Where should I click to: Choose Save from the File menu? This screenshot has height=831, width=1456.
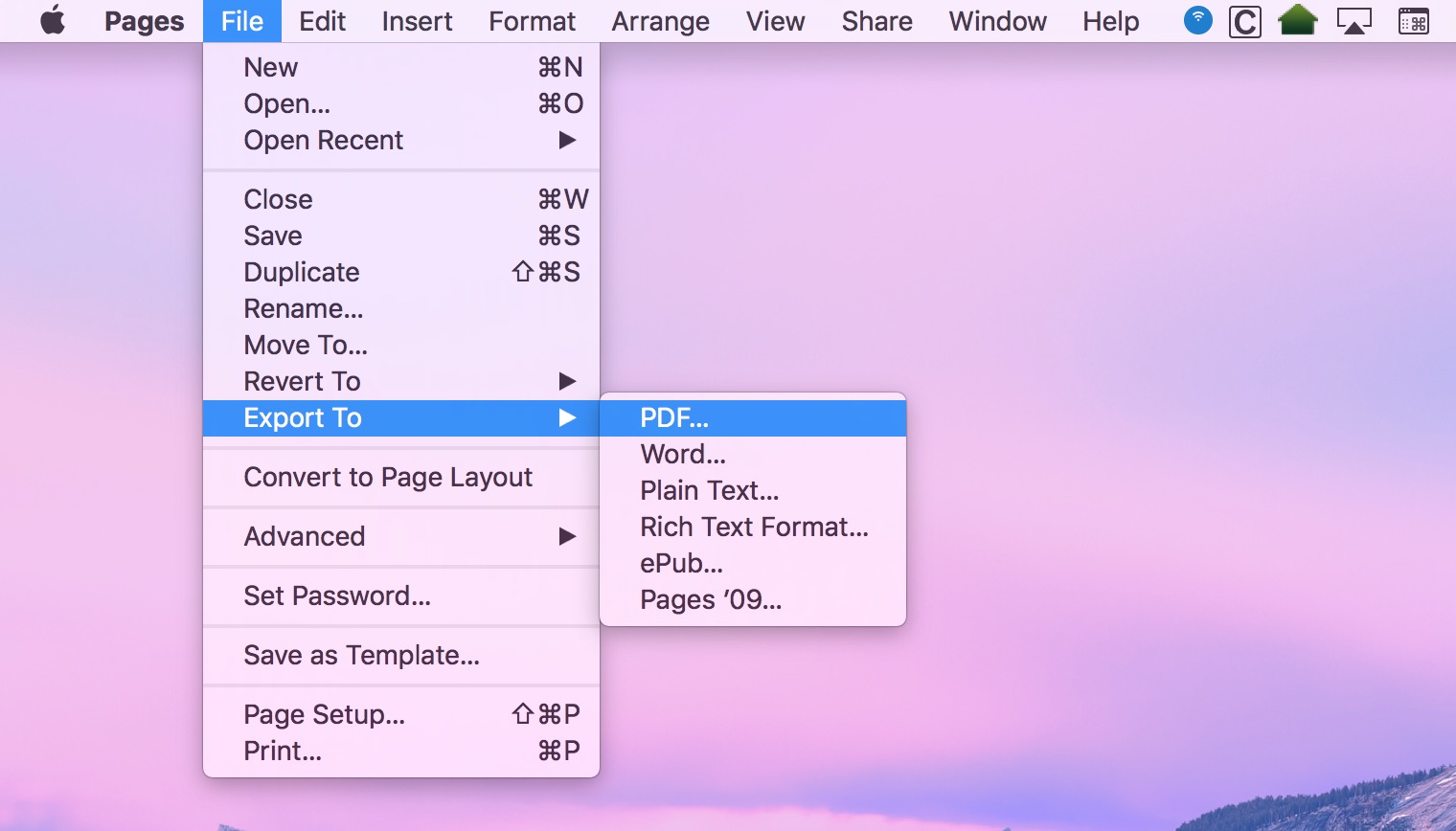pyautogui.click(x=401, y=236)
